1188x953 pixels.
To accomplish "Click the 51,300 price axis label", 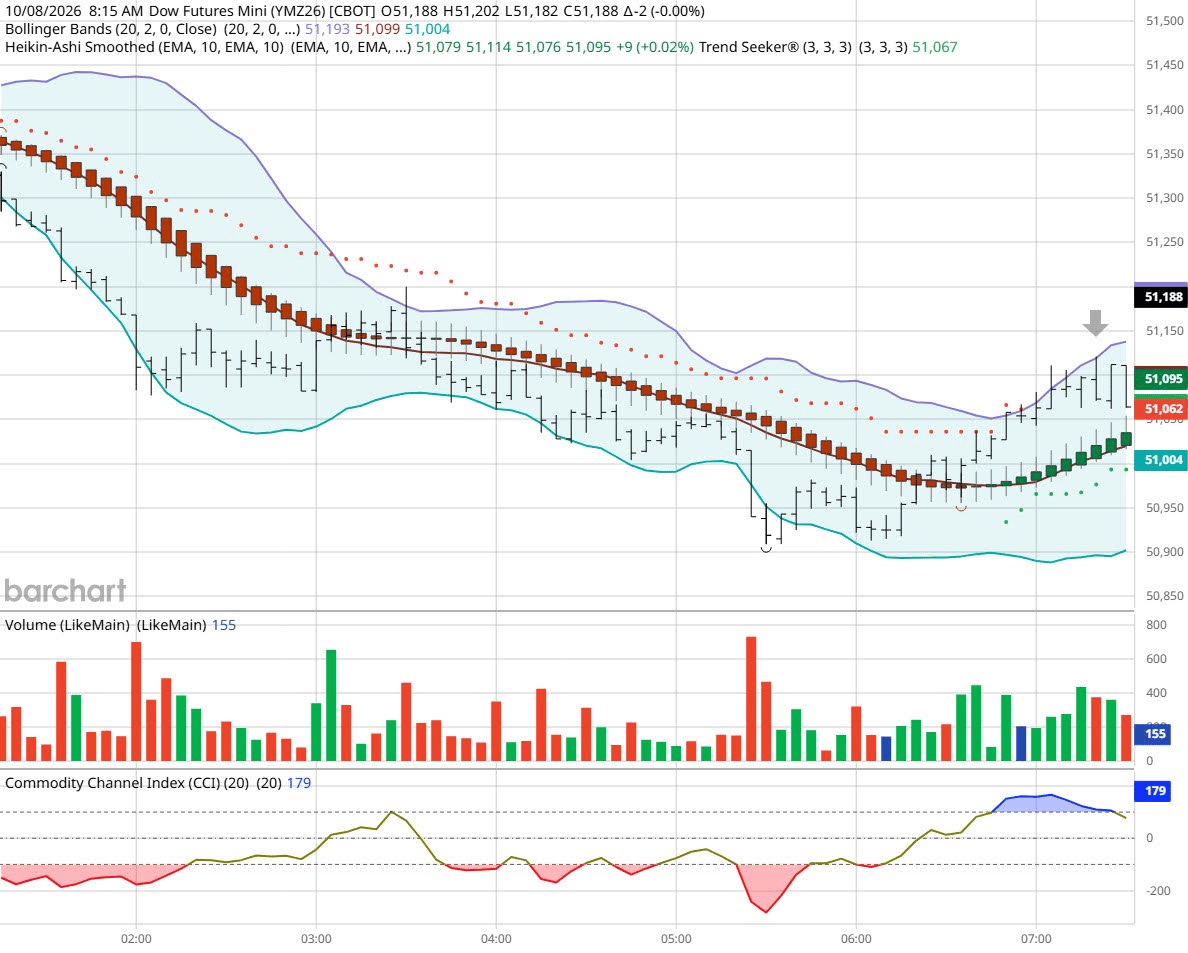I will point(1165,198).
